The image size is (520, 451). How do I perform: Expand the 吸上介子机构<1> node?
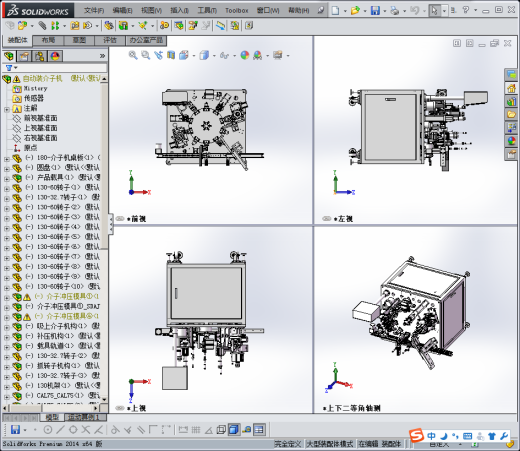[x=7, y=327]
